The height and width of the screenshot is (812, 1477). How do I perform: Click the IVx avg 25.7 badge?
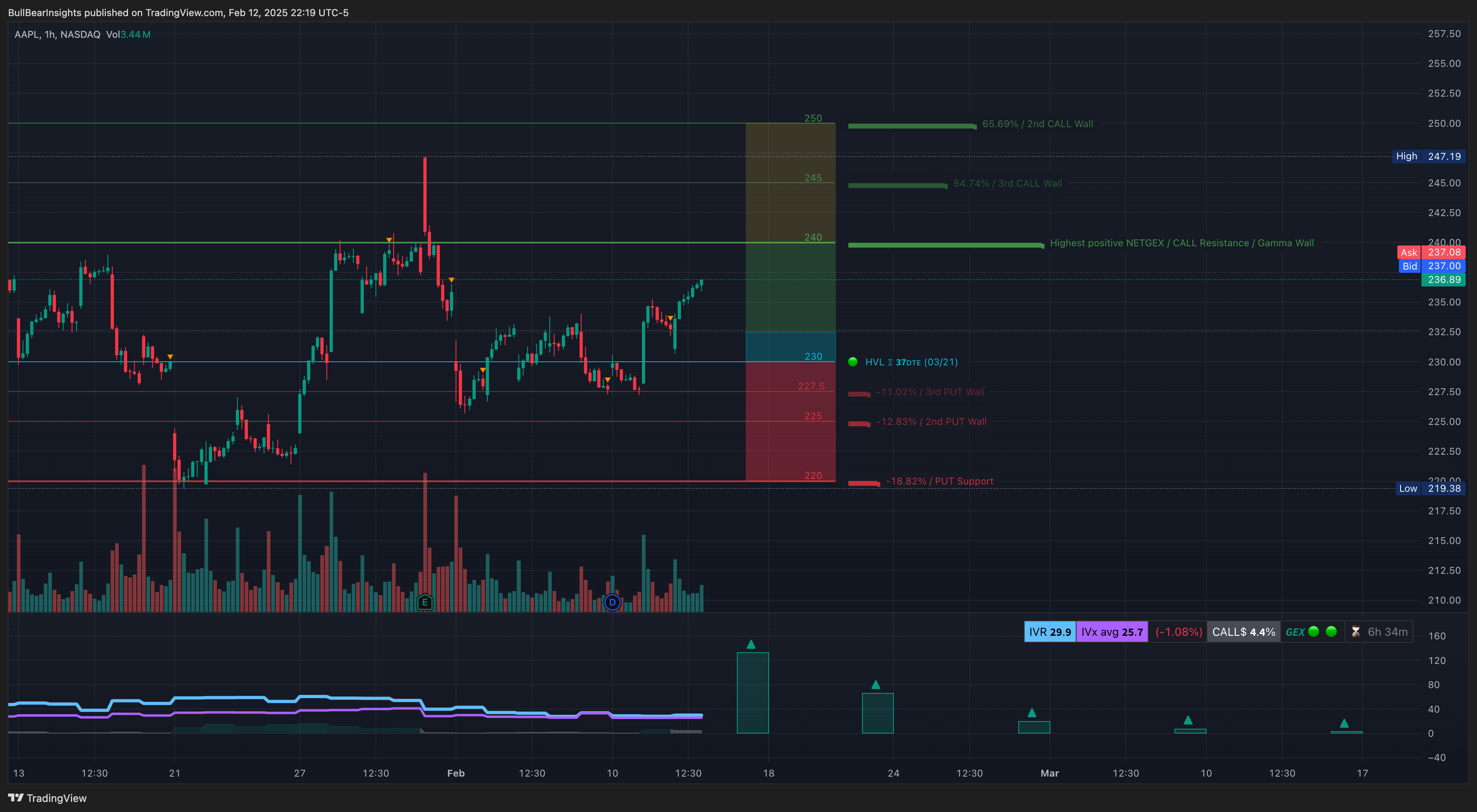tap(1112, 631)
